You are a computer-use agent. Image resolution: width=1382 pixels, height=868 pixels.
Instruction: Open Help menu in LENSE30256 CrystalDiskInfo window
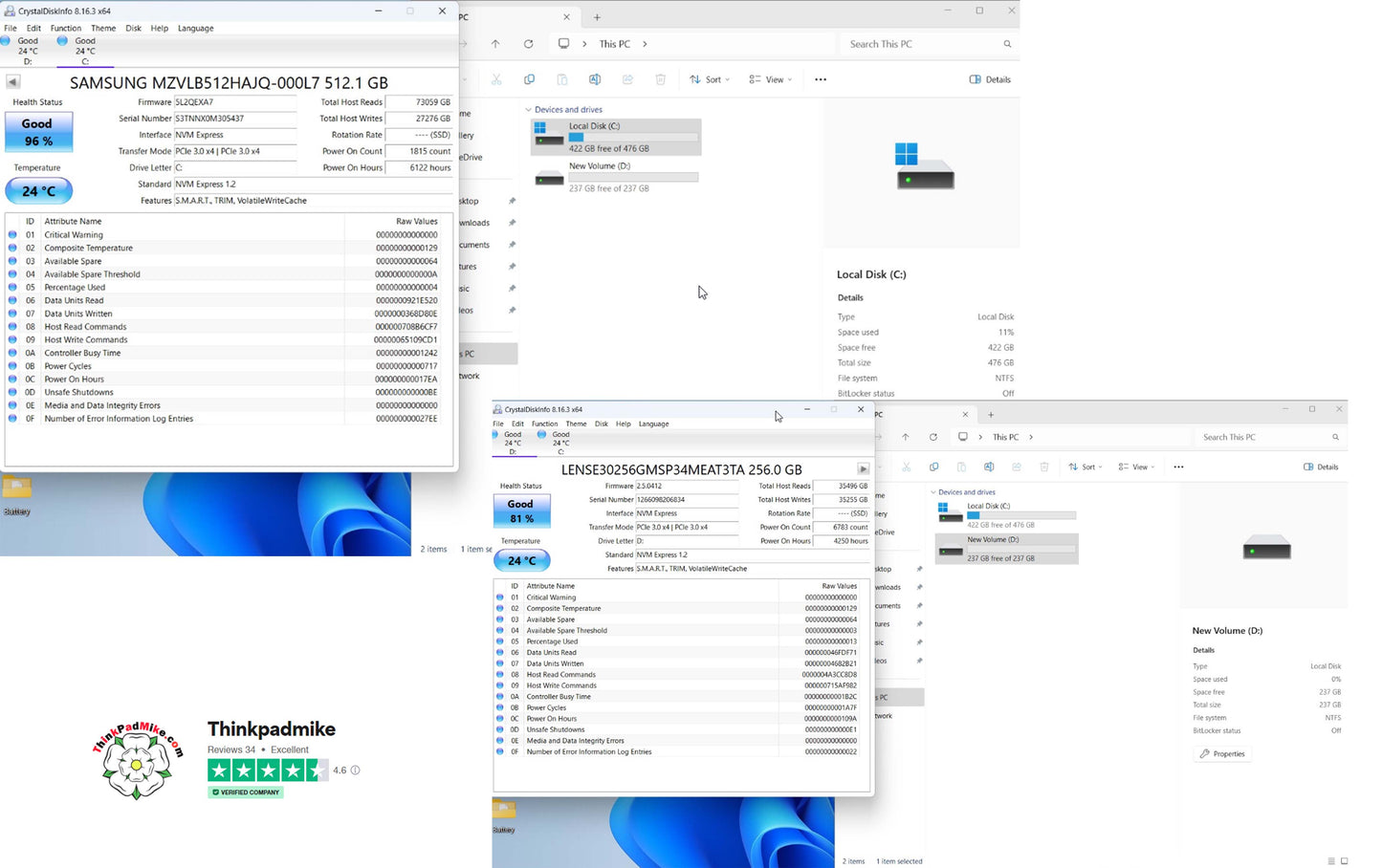pyautogui.click(x=624, y=423)
